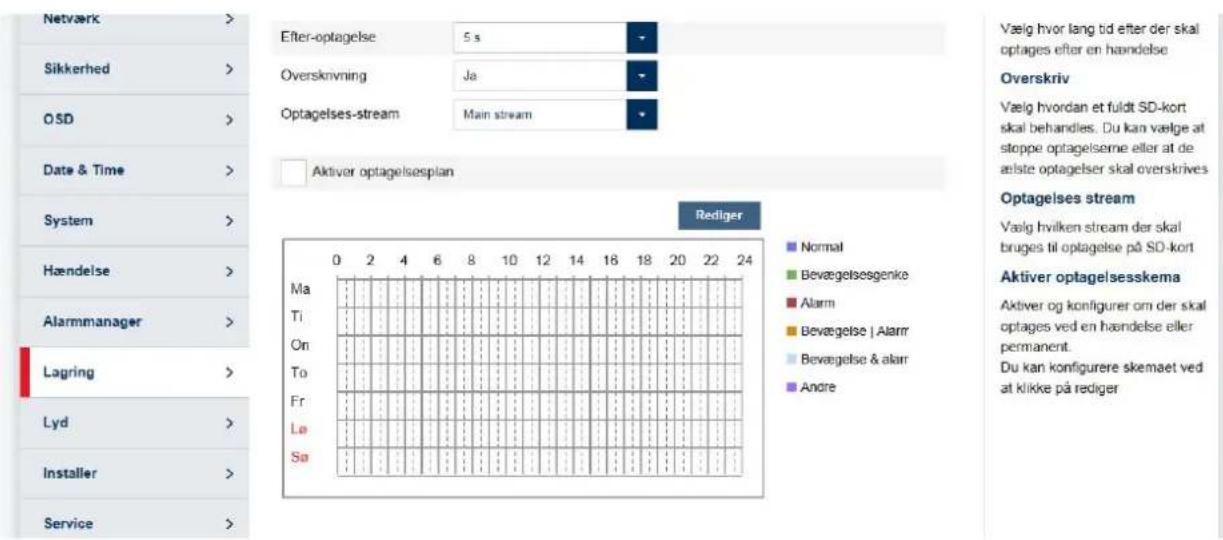Image resolution: width=1223 pixels, height=540 pixels.
Task: Expand the Overskrivning dropdown arrow
Action: (641, 75)
